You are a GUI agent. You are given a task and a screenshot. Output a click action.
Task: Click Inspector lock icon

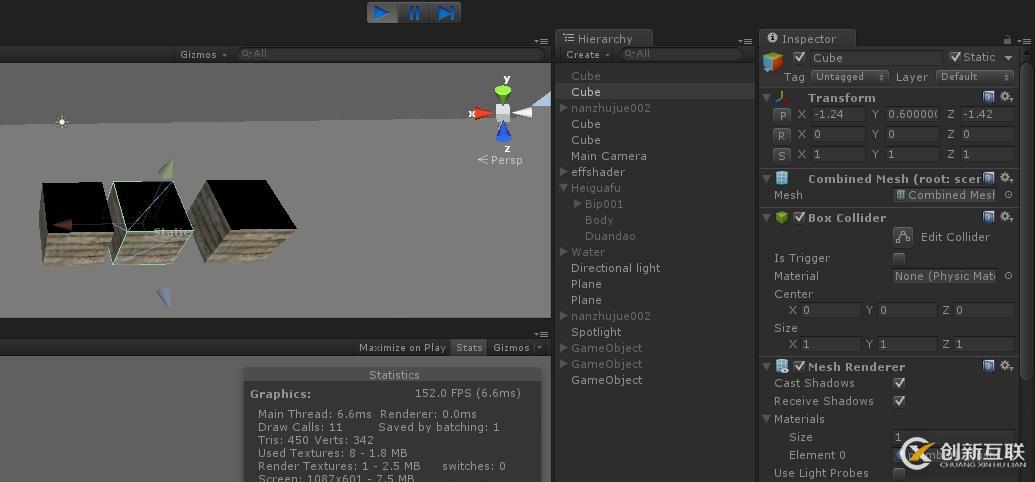coord(1007,40)
